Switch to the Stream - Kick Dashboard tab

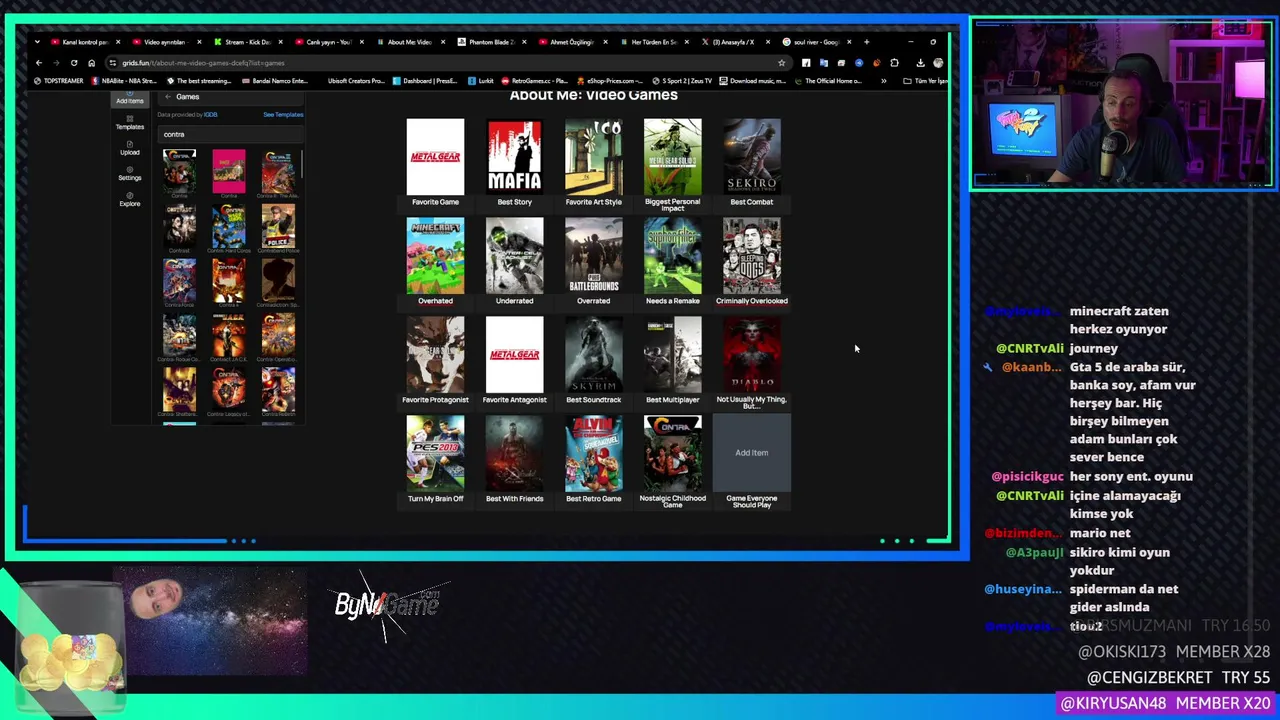pos(248,42)
